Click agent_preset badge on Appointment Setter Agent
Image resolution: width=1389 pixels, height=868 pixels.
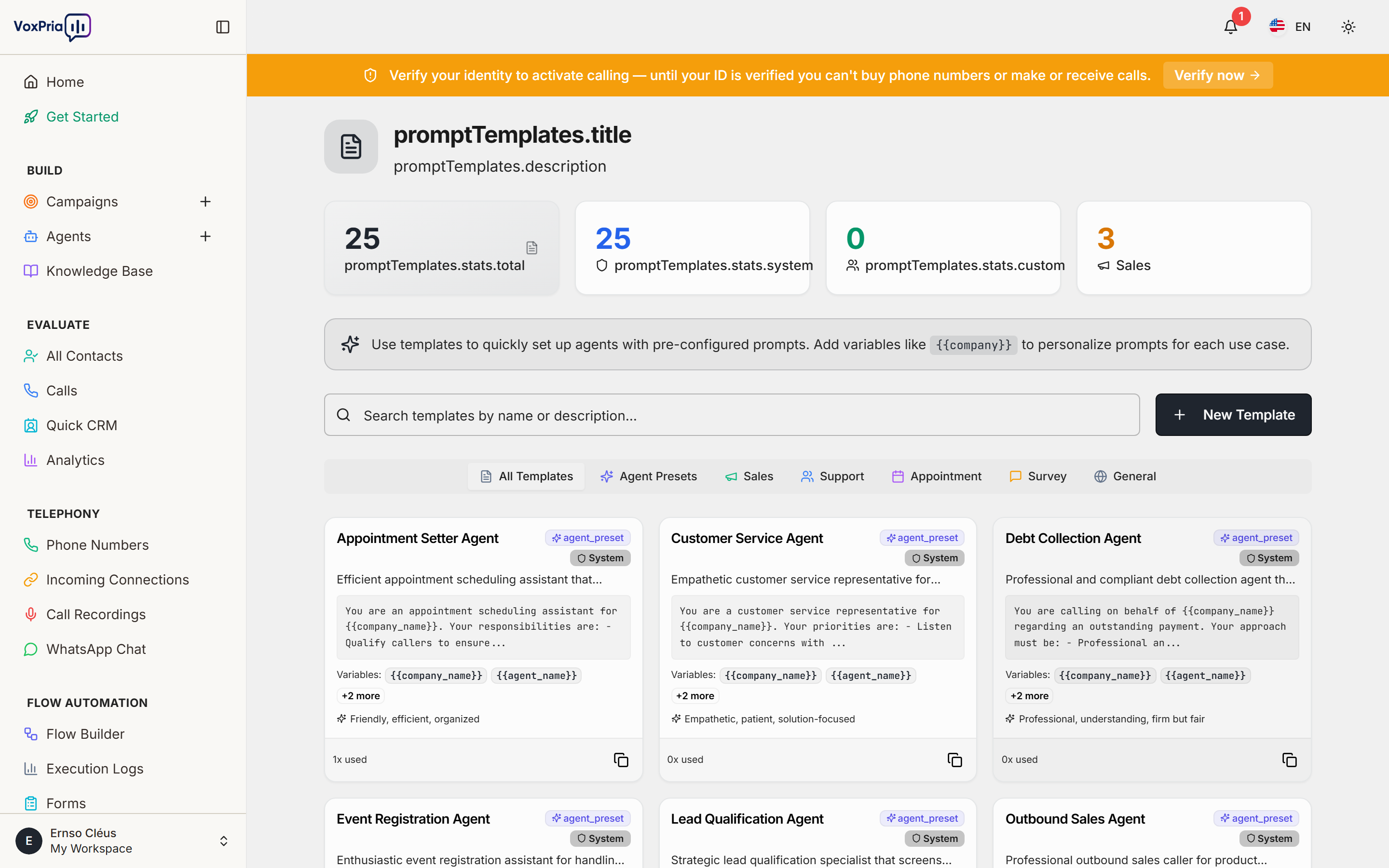click(x=588, y=538)
